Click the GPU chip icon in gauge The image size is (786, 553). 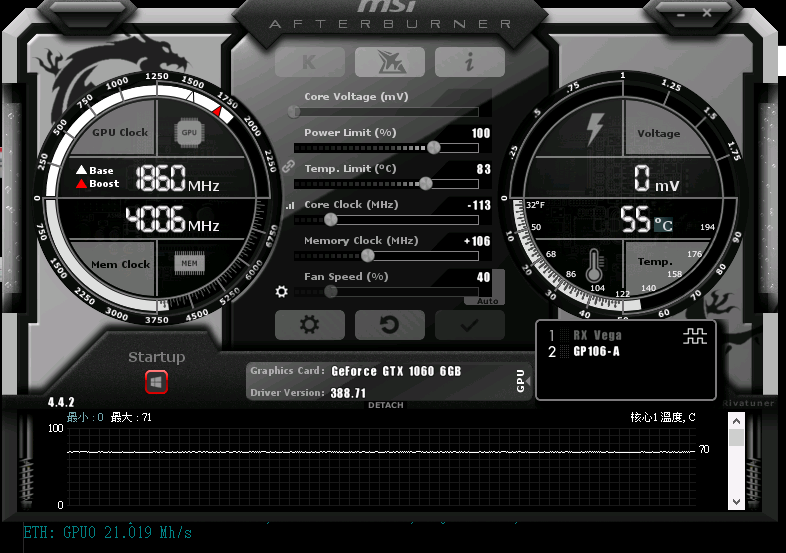pyautogui.click(x=189, y=133)
